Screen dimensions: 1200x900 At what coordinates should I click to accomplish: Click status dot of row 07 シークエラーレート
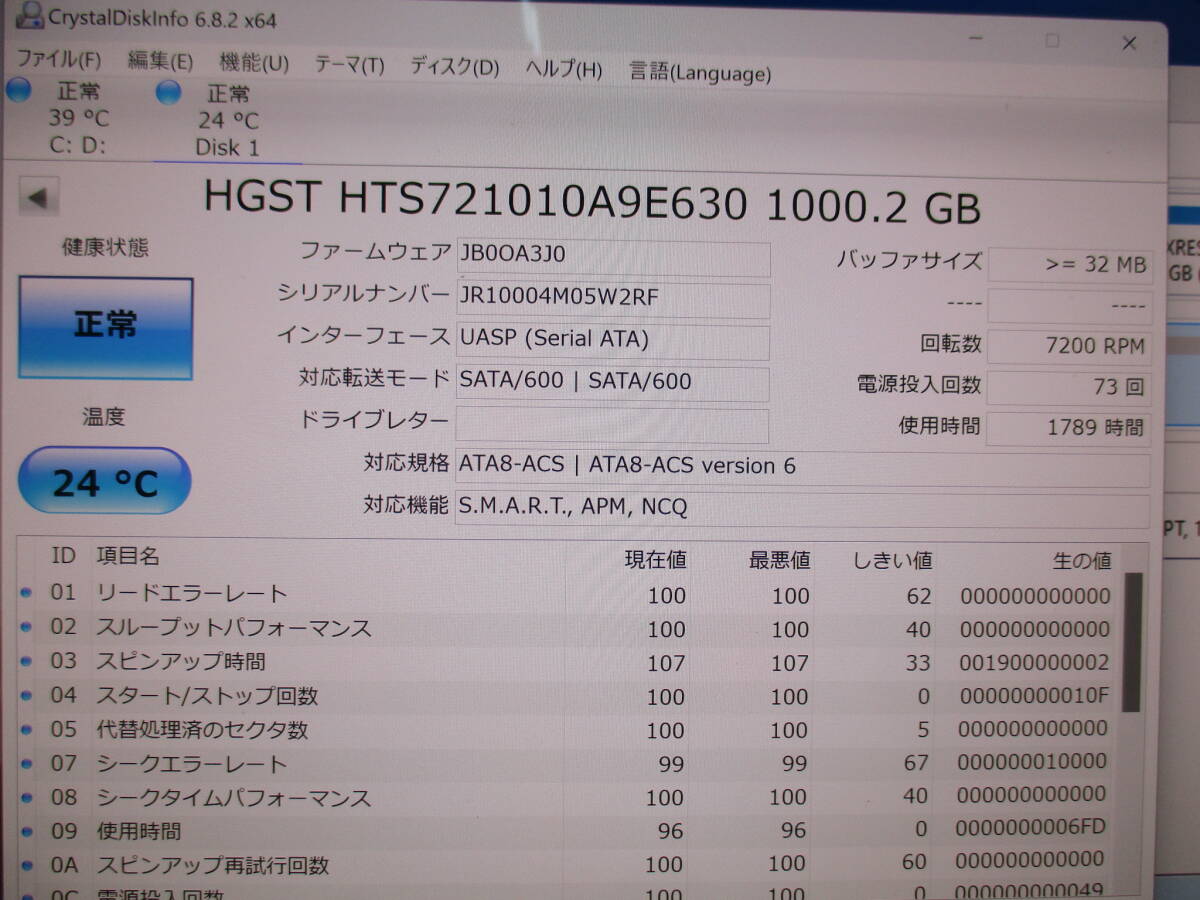click(x=26, y=764)
